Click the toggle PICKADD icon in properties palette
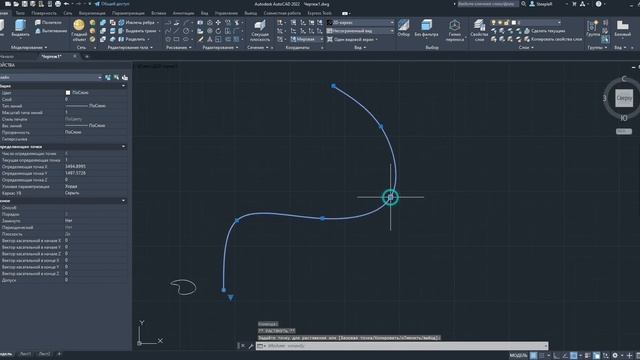The height and width of the screenshot is (360, 640). [108, 77]
